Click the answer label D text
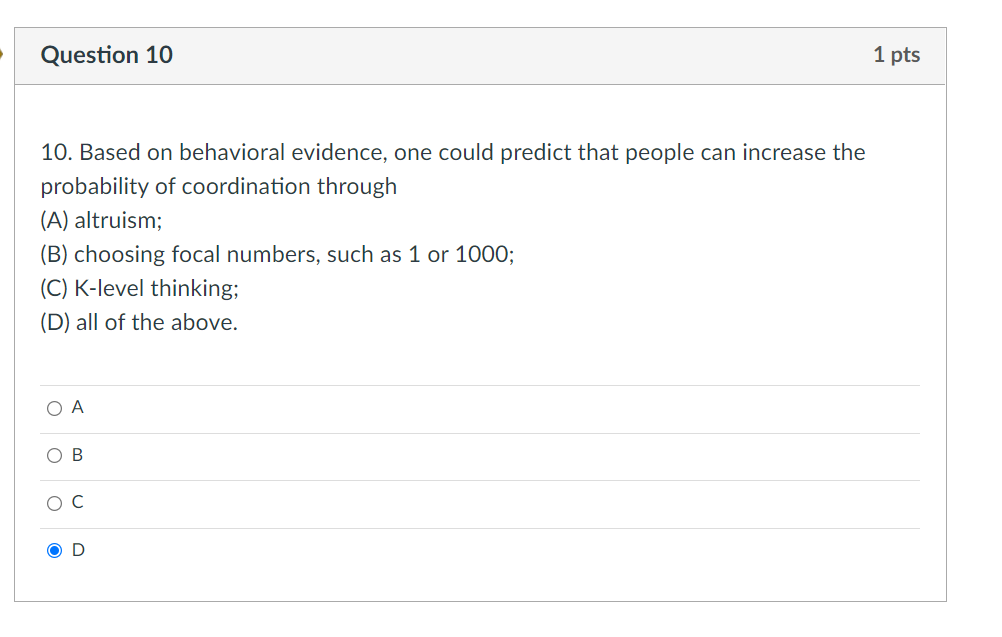This screenshot has height=637, width=1002. (77, 550)
